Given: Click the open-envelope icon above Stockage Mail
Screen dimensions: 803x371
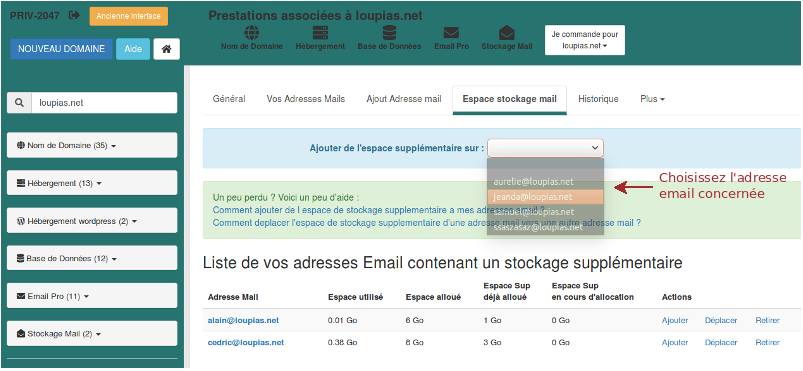Looking at the screenshot, I should point(506,33).
